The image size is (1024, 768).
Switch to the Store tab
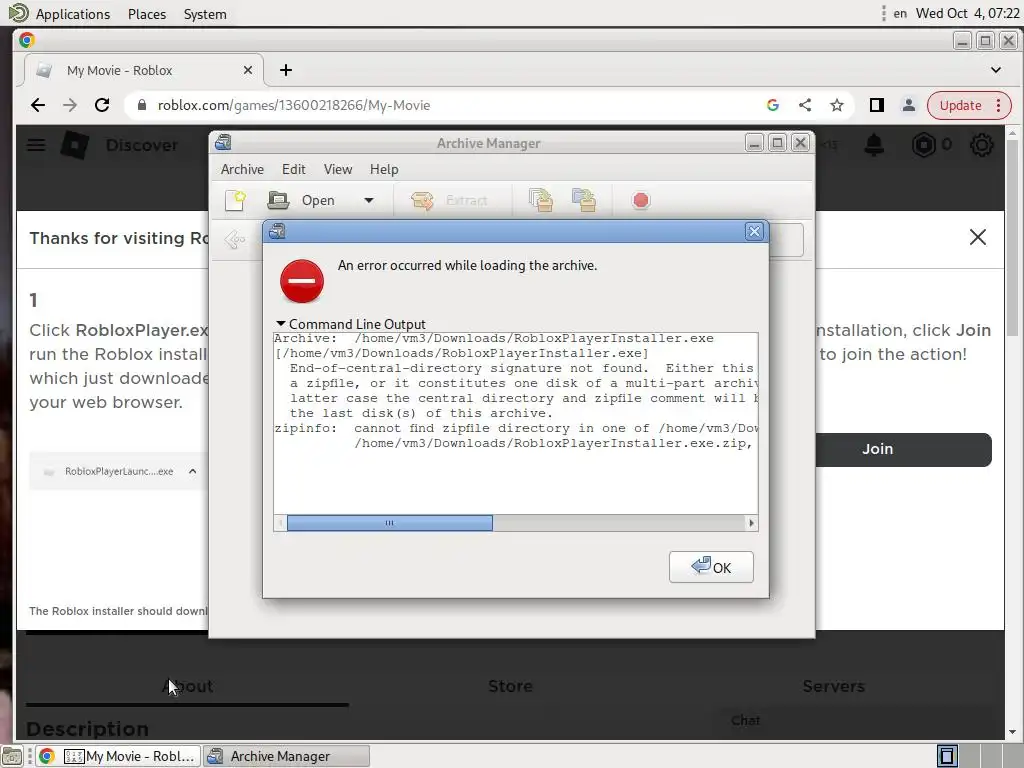(x=510, y=686)
